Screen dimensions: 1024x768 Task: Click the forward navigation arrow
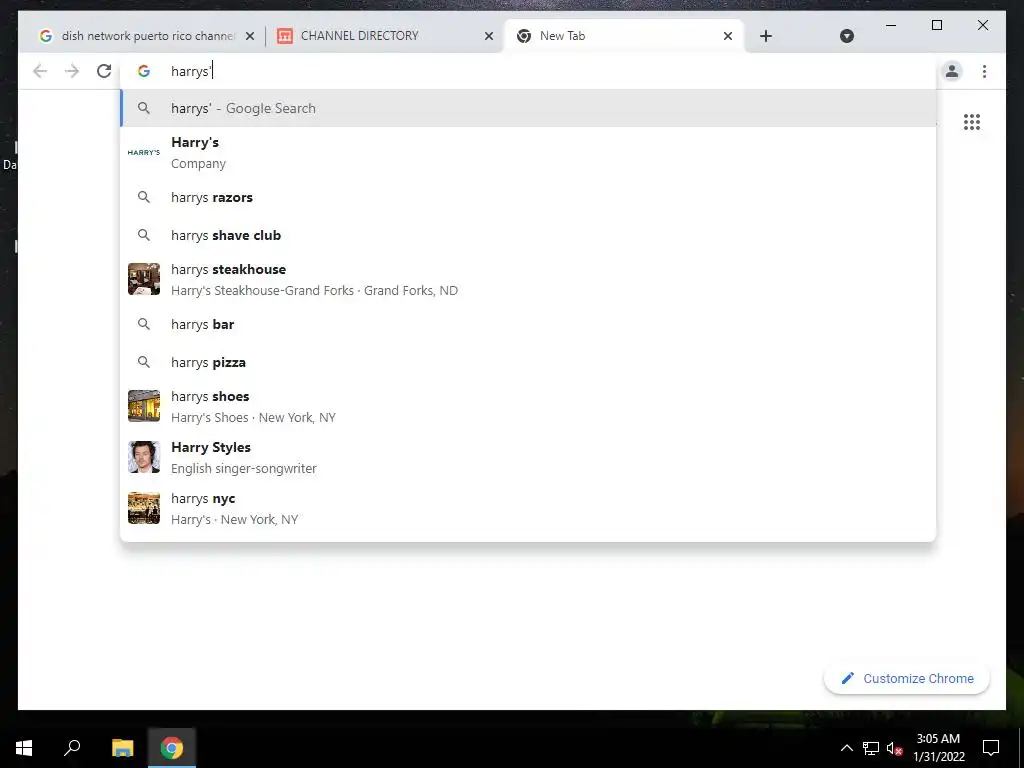pyautogui.click(x=72, y=71)
